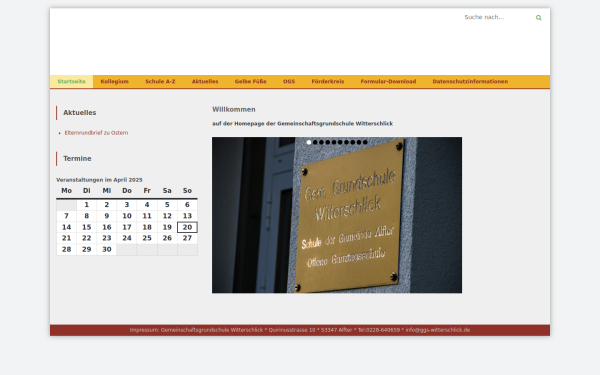
Task: Open the Schule A-Z menu item
Action: [160, 82]
